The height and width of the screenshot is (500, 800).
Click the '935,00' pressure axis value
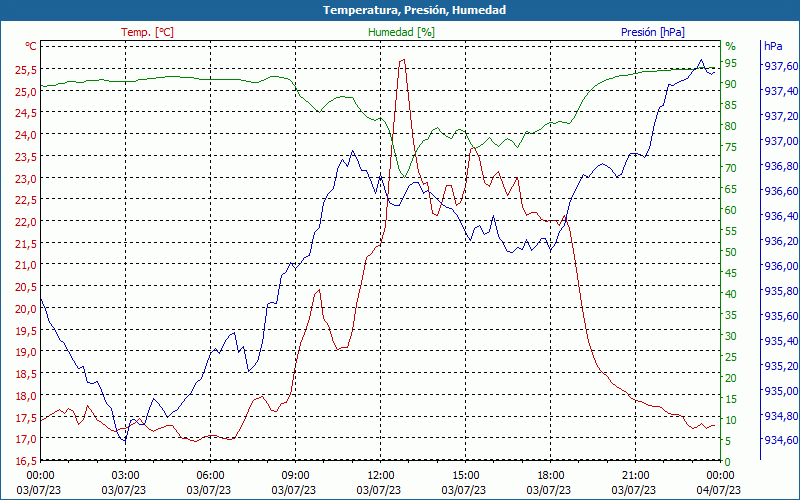[781, 391]
